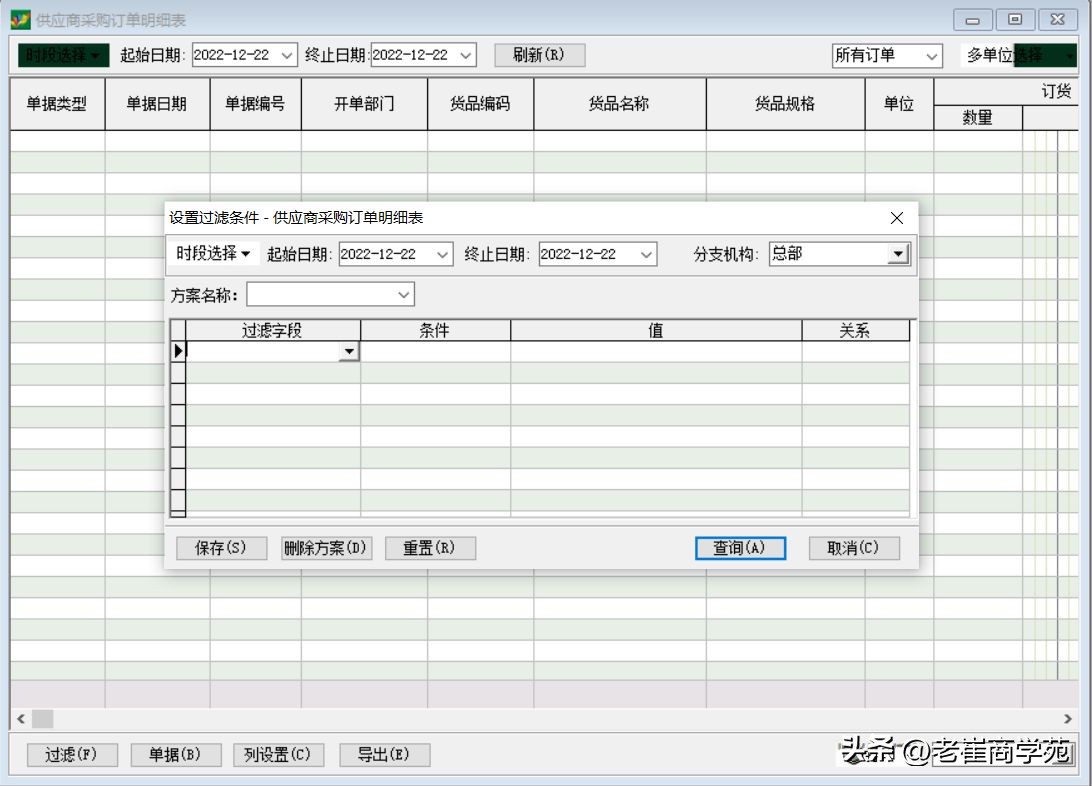Open the 方案名称 scheme name combo box

(402, 294)
